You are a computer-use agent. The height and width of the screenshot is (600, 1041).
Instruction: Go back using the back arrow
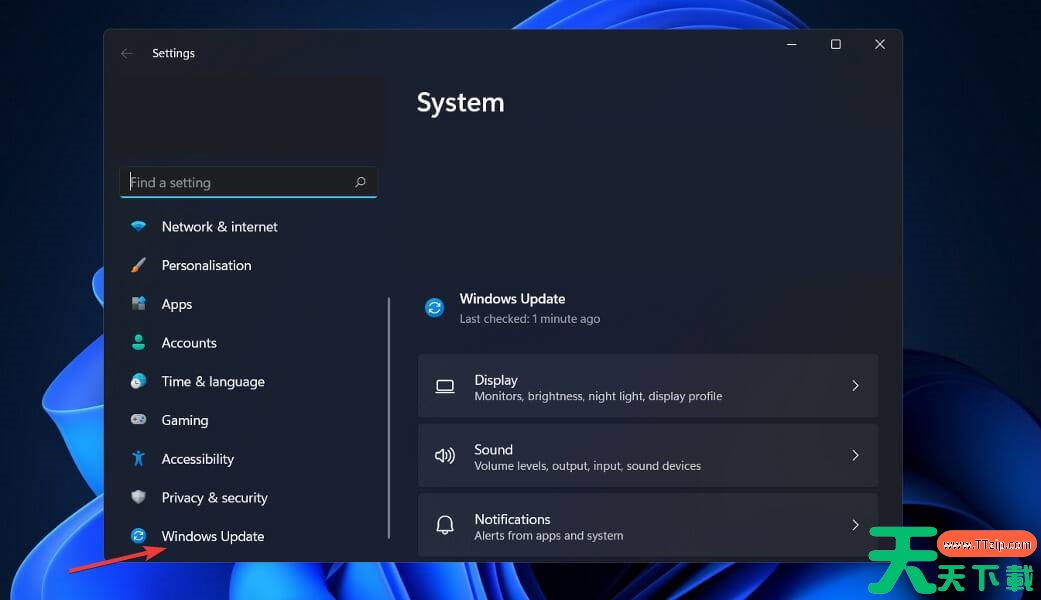pyautogui.click(x=127, y=53)
